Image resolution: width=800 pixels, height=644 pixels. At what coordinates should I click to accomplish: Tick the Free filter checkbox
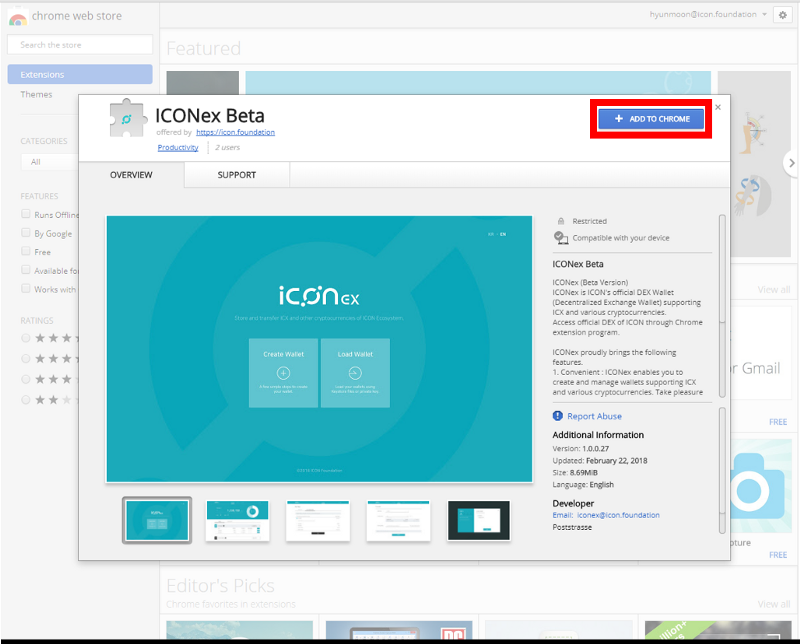[26, 251]
